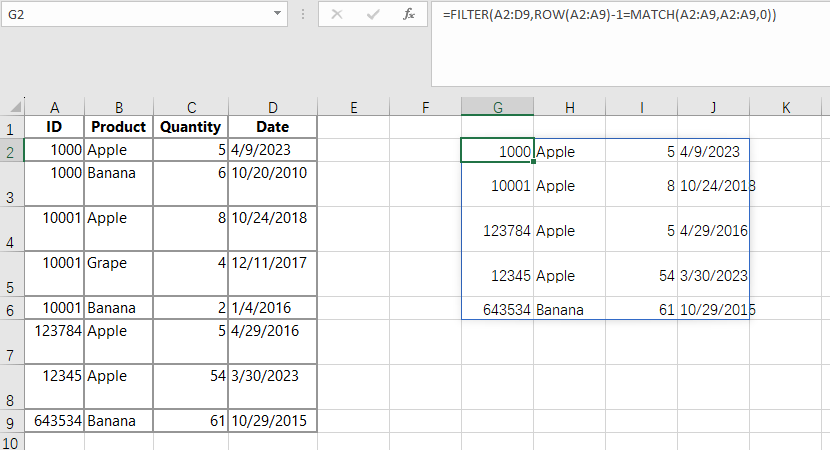Screen dimensions: 830x450
Task: Click inside the Name Box showing G2
Action: pyautogui.click(x=137, y=14)
